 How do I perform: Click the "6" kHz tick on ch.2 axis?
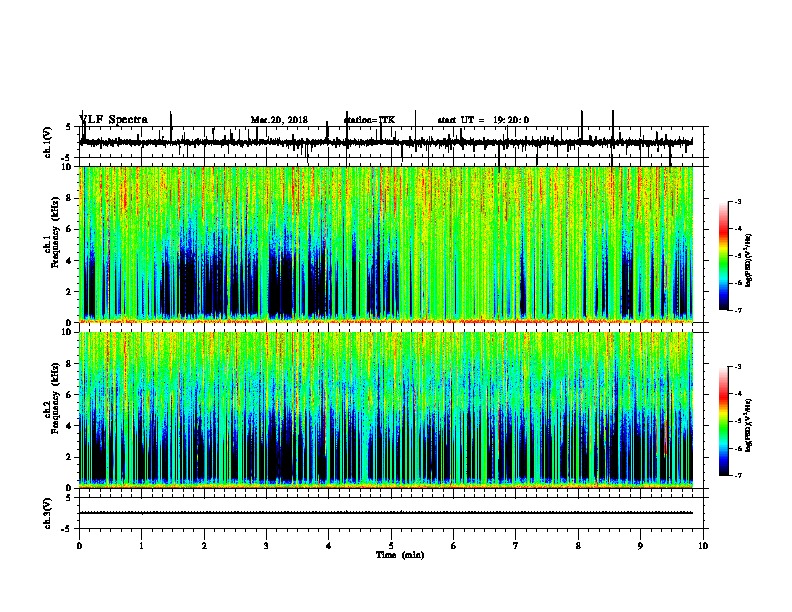(70, 394)
